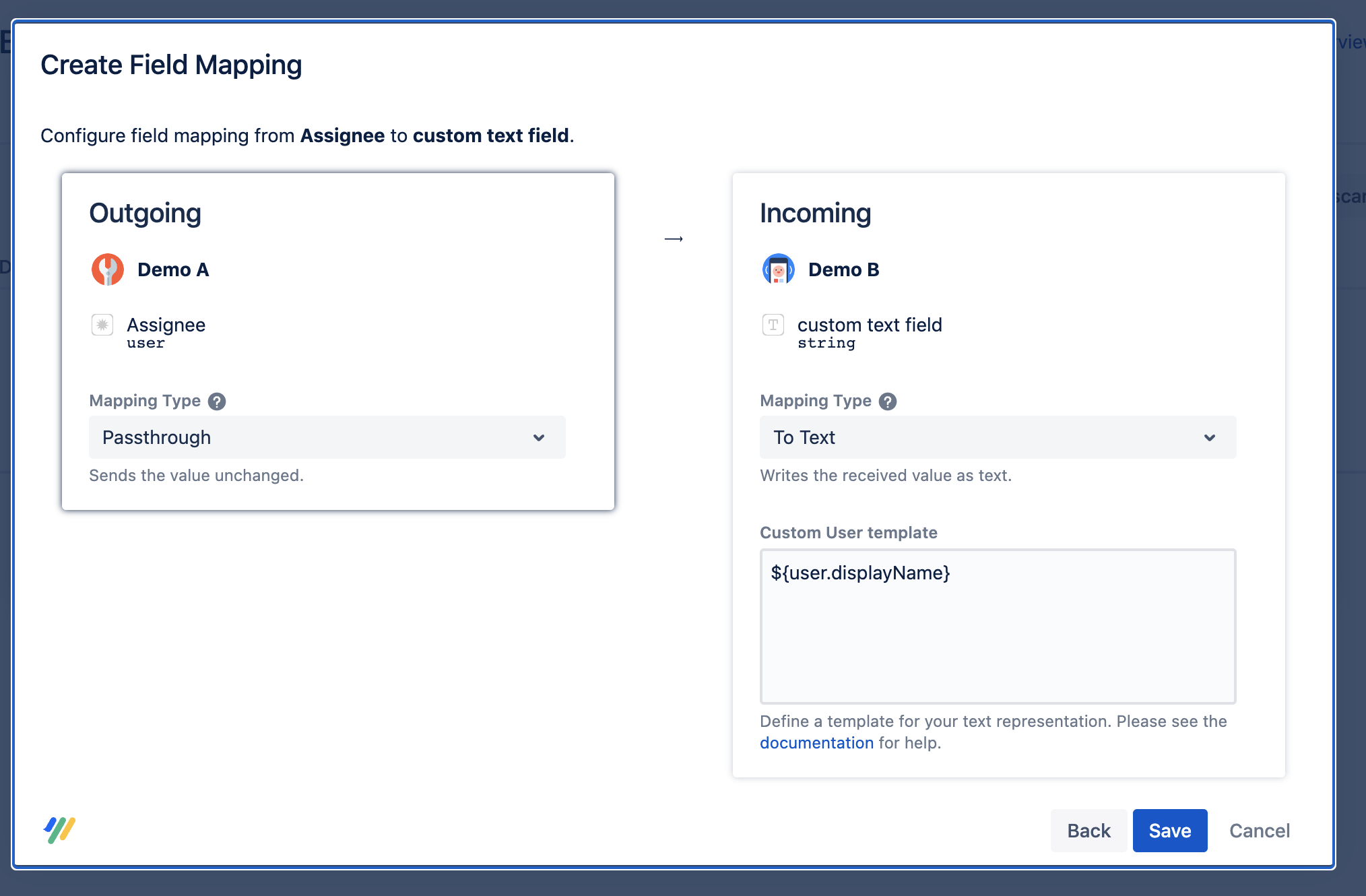Click the Demo B project avatar icon

point(778,269)
